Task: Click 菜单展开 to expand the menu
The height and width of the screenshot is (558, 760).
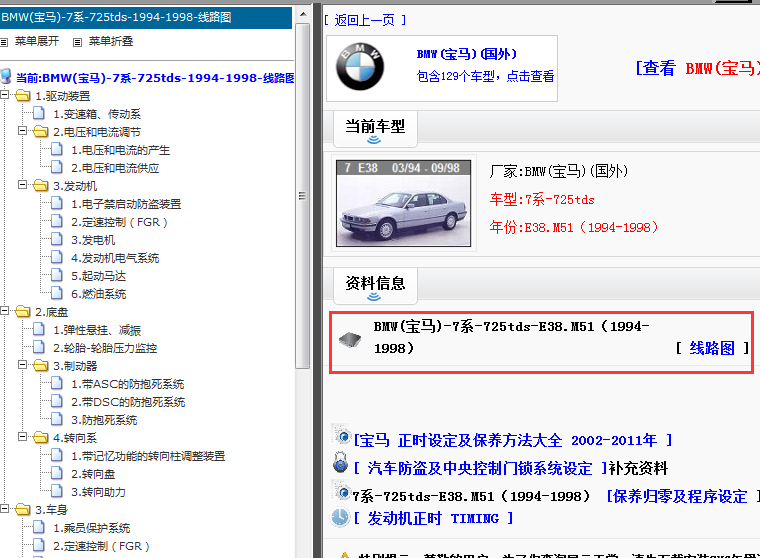Action: pyautogui.click(x=37, y=42)
